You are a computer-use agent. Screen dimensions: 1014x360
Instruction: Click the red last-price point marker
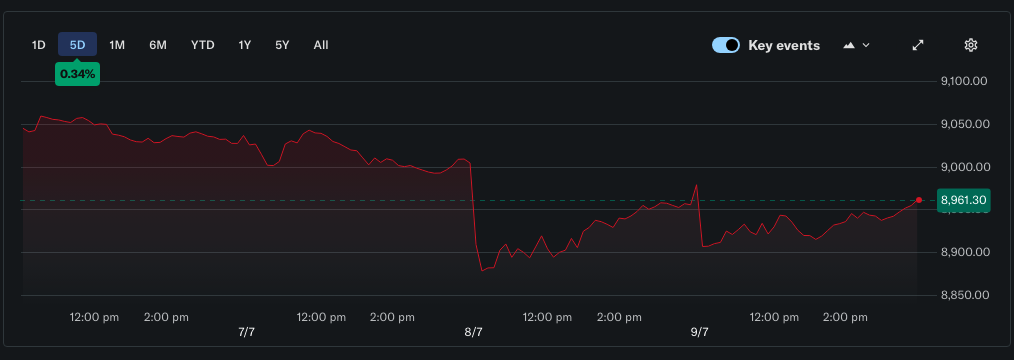click(x=918, y=200)
